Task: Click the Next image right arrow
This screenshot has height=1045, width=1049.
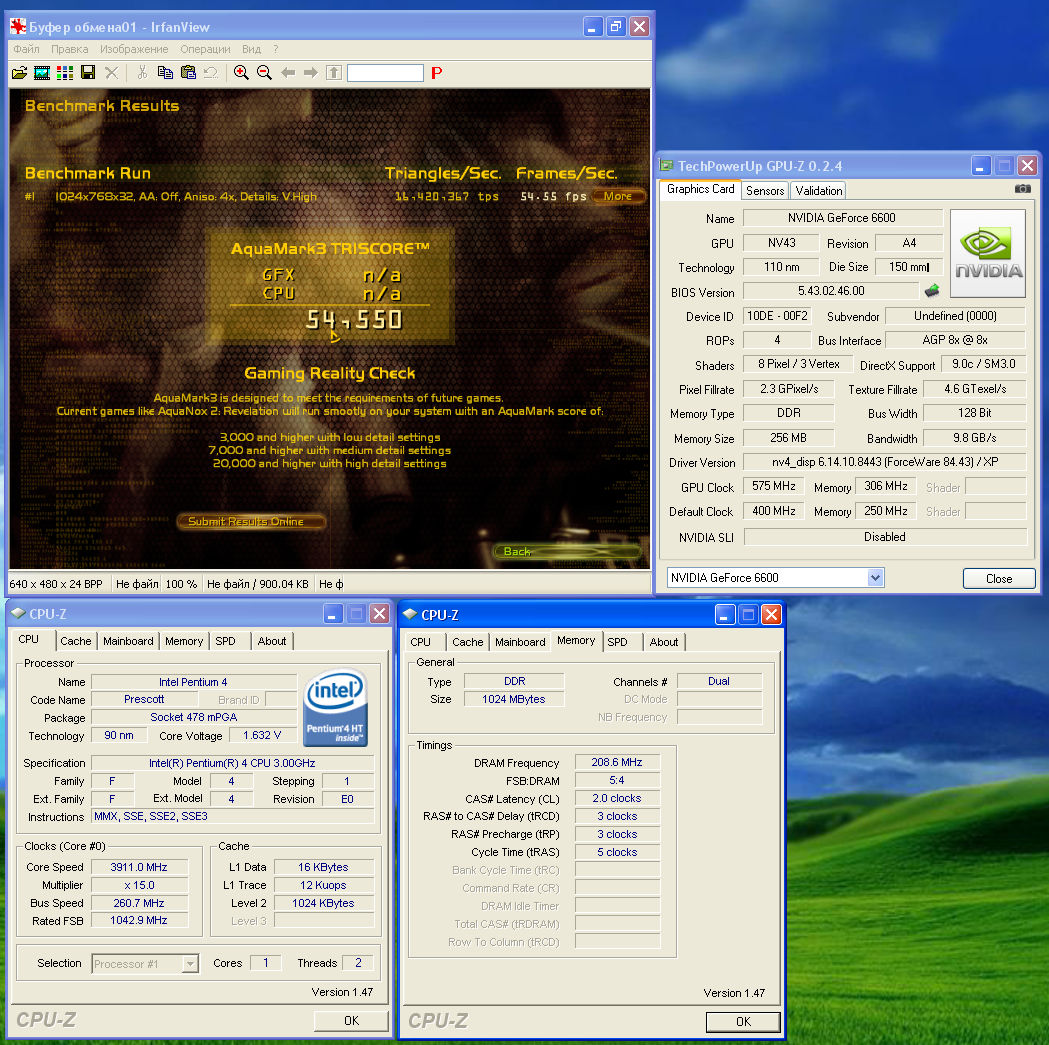Action: (x=310, y=72)
